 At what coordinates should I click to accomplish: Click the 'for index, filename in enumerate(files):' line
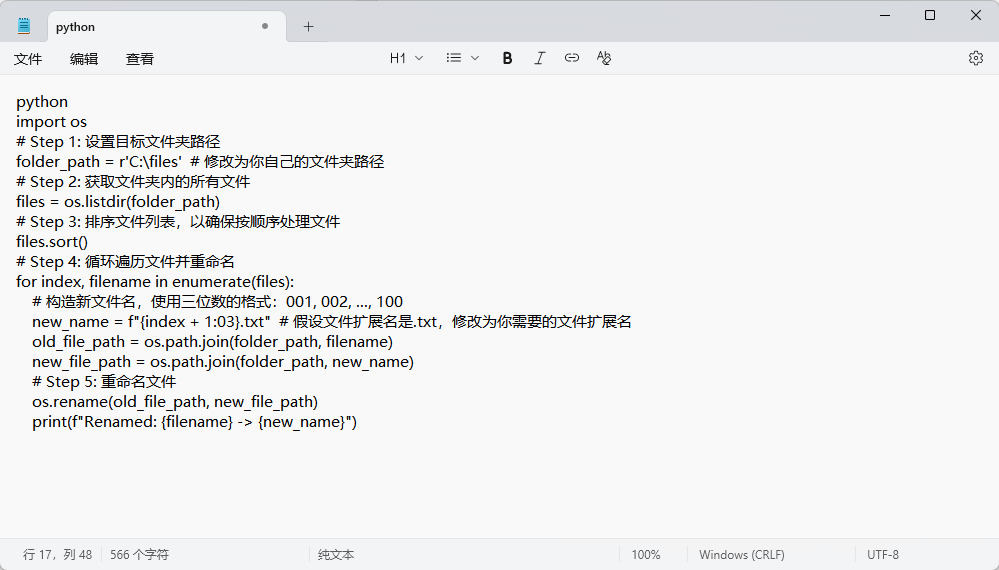[x=155, y=281]
